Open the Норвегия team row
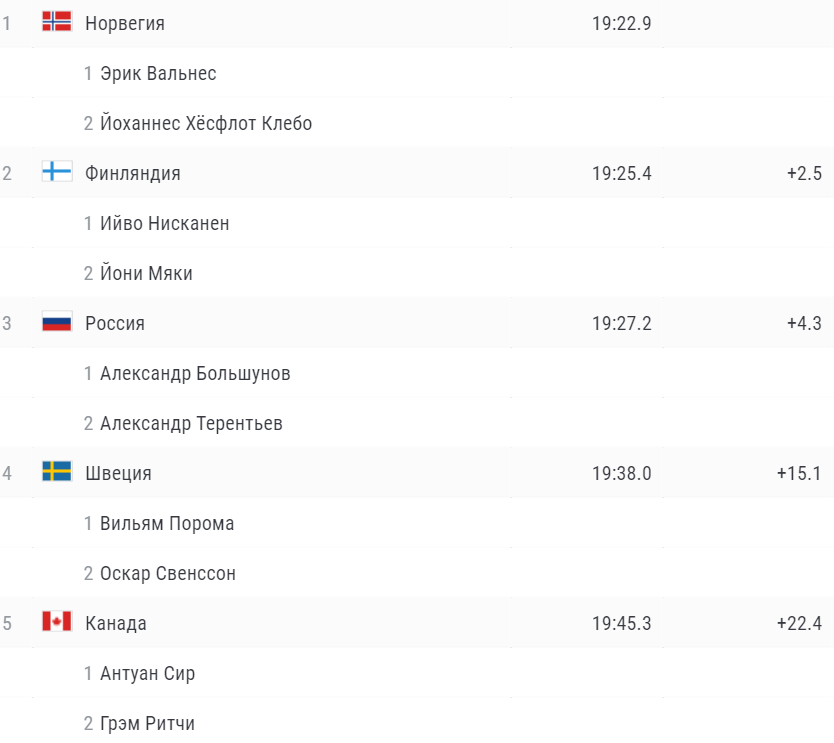 (417, 23)
